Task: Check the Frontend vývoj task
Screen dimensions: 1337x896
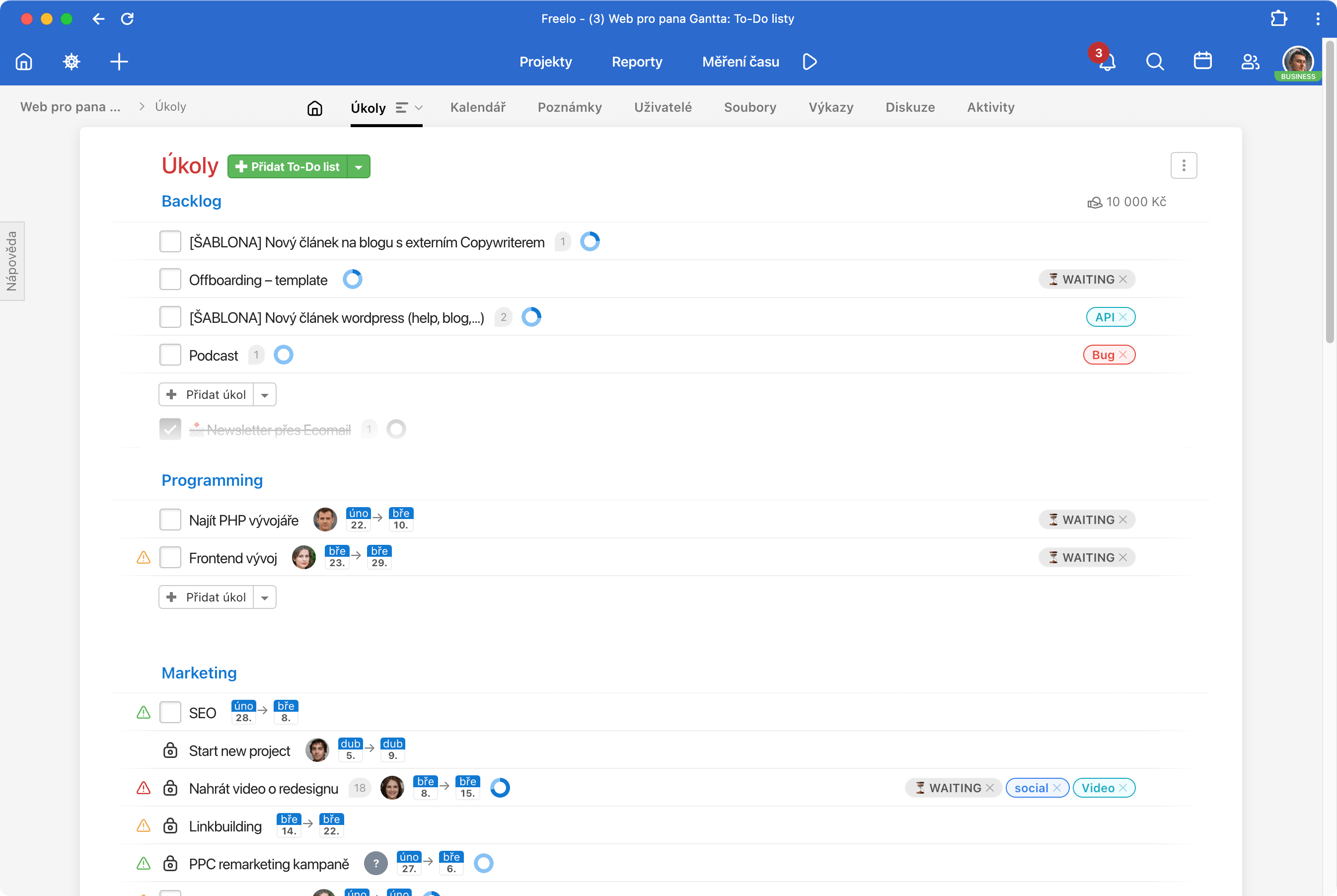Action: tap(170, 557)
